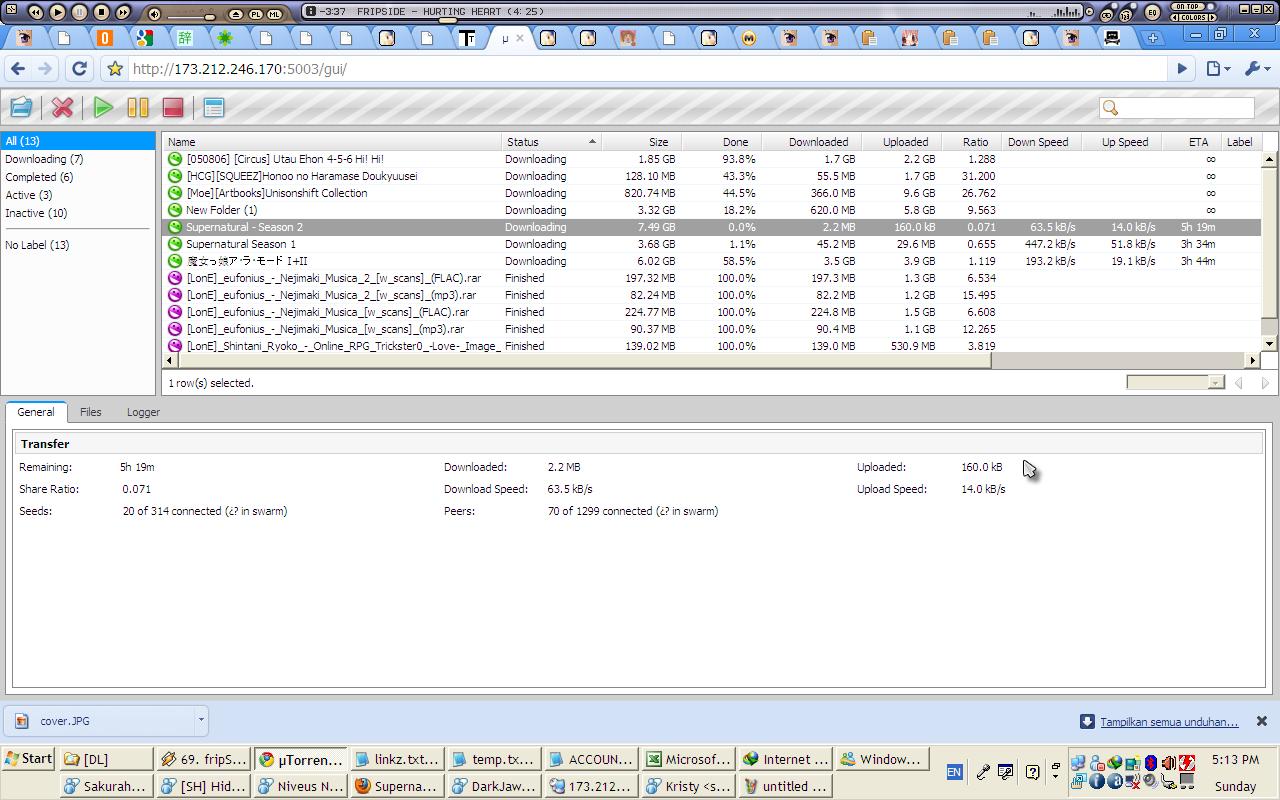
Task: Sort torrents by the Name column header
Action: [x=332, y=142]
